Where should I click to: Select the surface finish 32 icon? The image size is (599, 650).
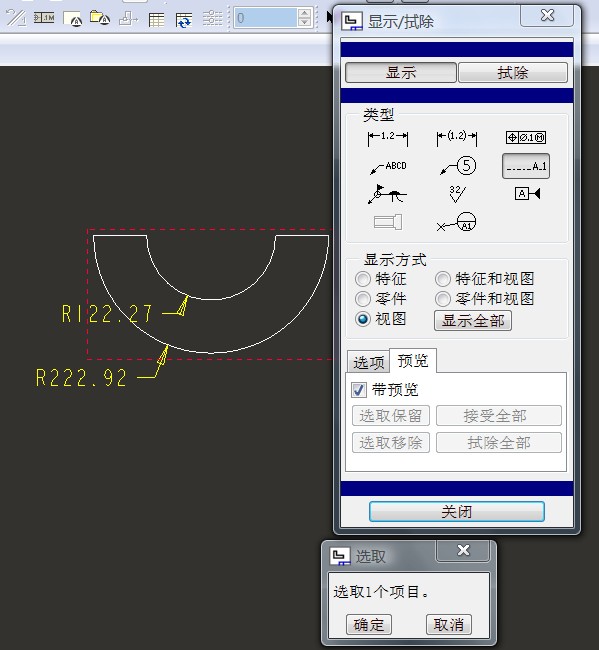click(x=457, y=194)
